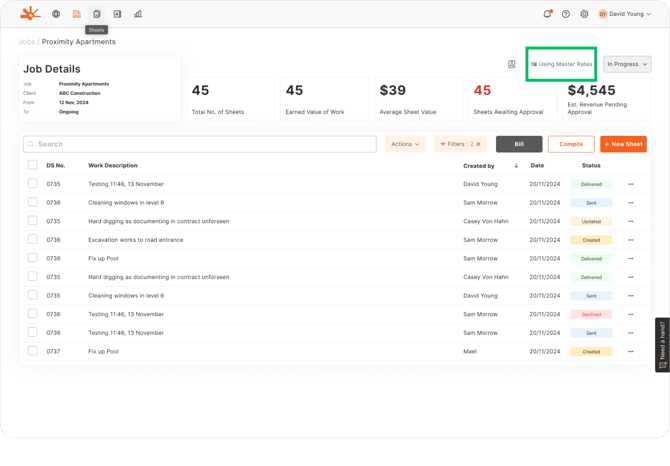
Task: Expand the In Progress status dropdown
Action: 627,64
